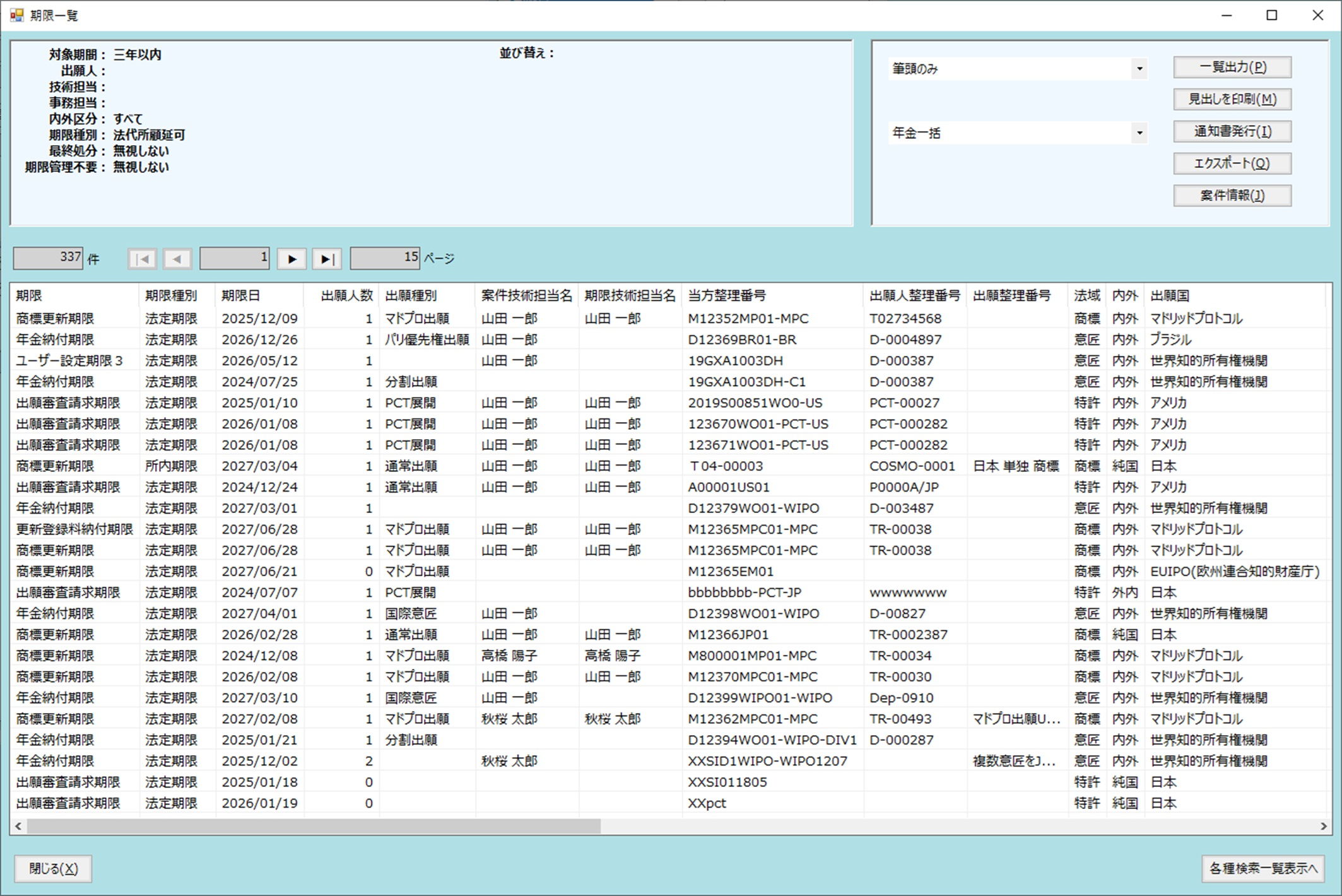Screen dimensions: 1342x896
Task: Sort by the 当方整理番号 column header
Action: coord(773,295)
